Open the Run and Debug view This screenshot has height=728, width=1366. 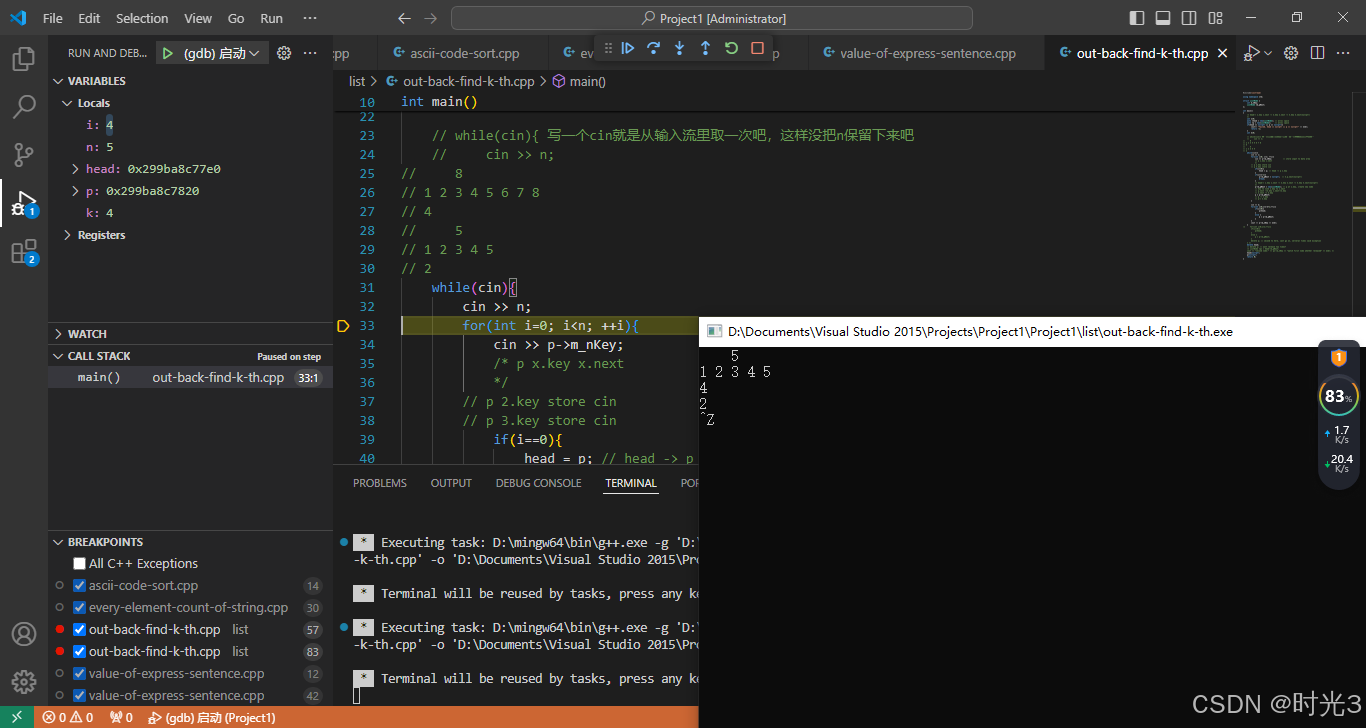tap(24, 203)
